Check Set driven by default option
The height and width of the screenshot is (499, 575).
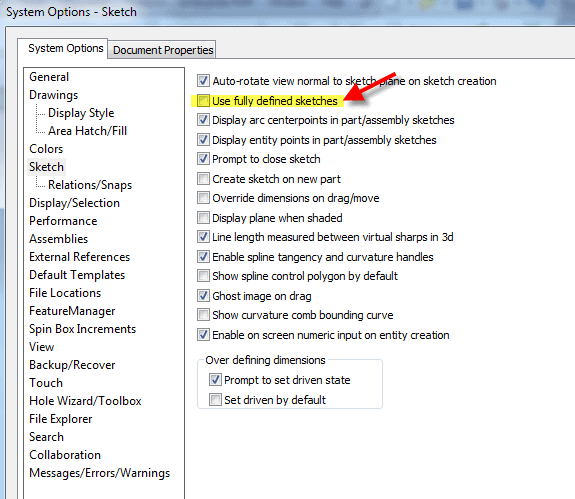(x=215, y=400)
